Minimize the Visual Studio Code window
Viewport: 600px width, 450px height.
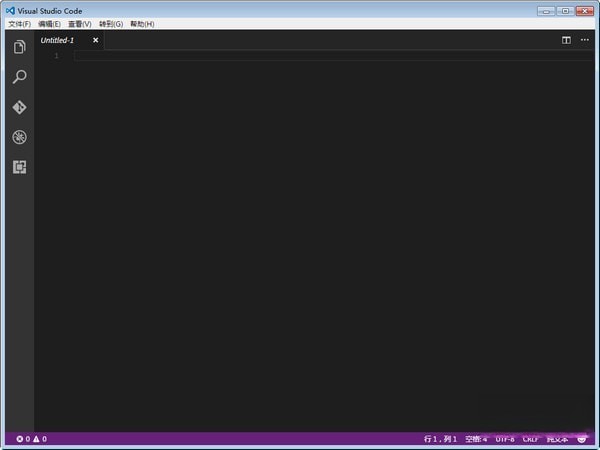pyautogui.click(x=546, y=11)
